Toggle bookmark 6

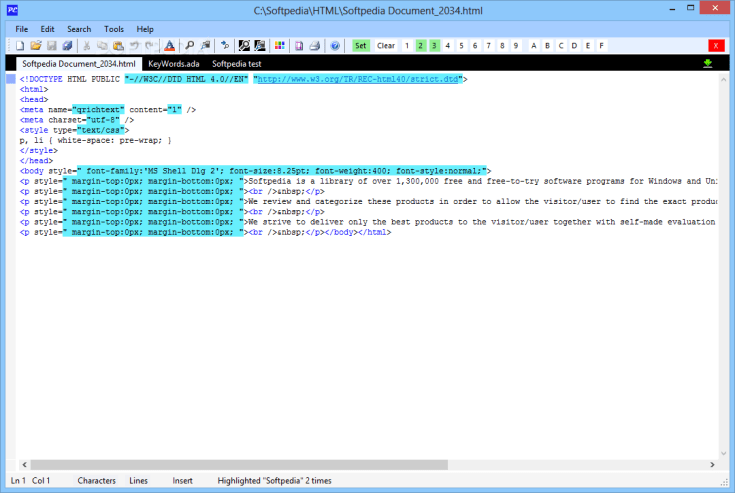tap(475, 45)
